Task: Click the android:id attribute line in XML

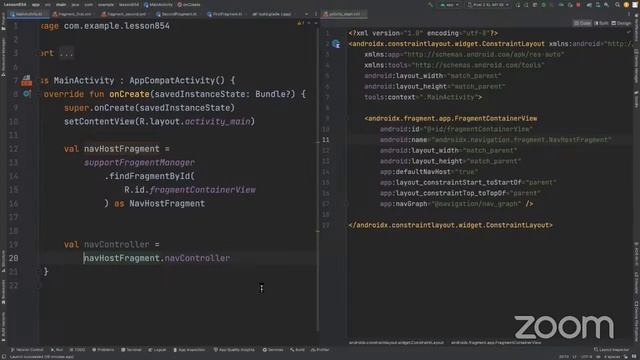Action: (x=456, y=129)
